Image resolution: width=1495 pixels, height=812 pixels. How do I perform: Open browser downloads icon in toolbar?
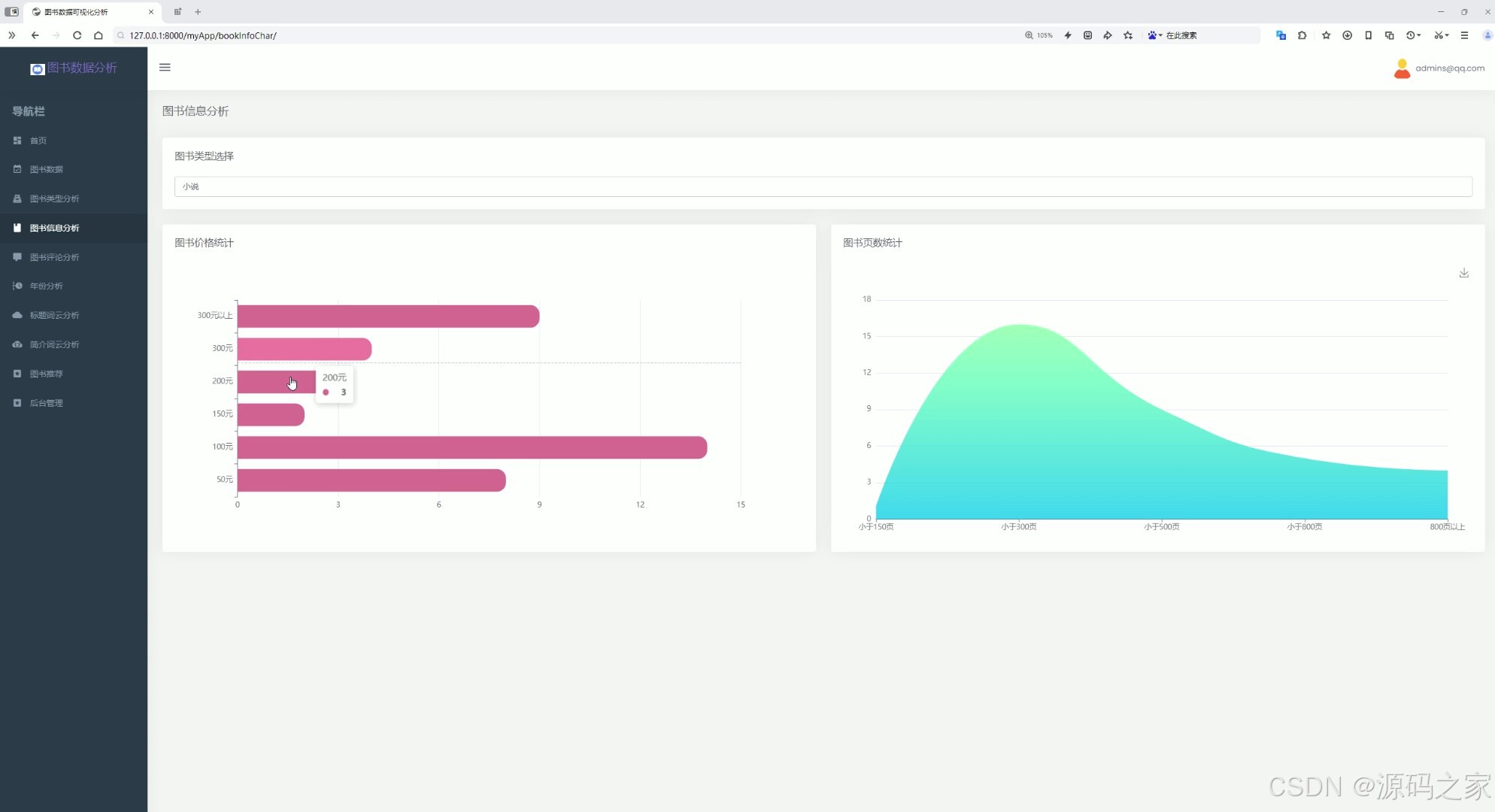[x=1347, y=35]
